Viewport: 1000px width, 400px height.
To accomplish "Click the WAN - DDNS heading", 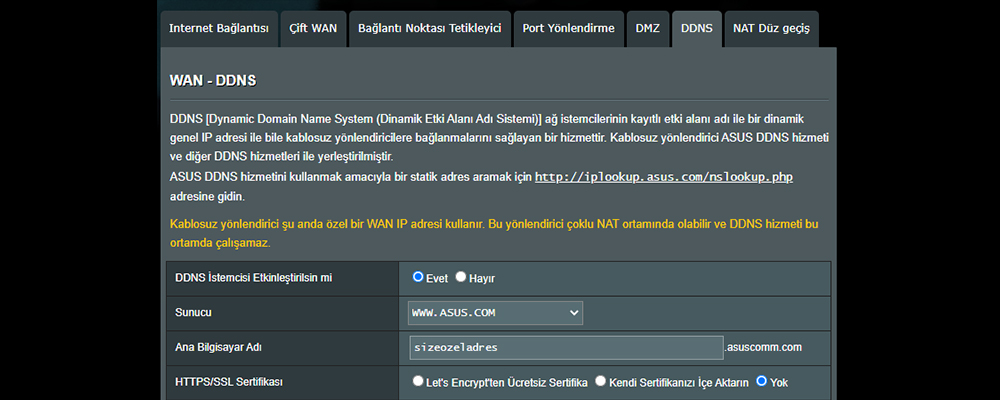I will click(212, 81).
